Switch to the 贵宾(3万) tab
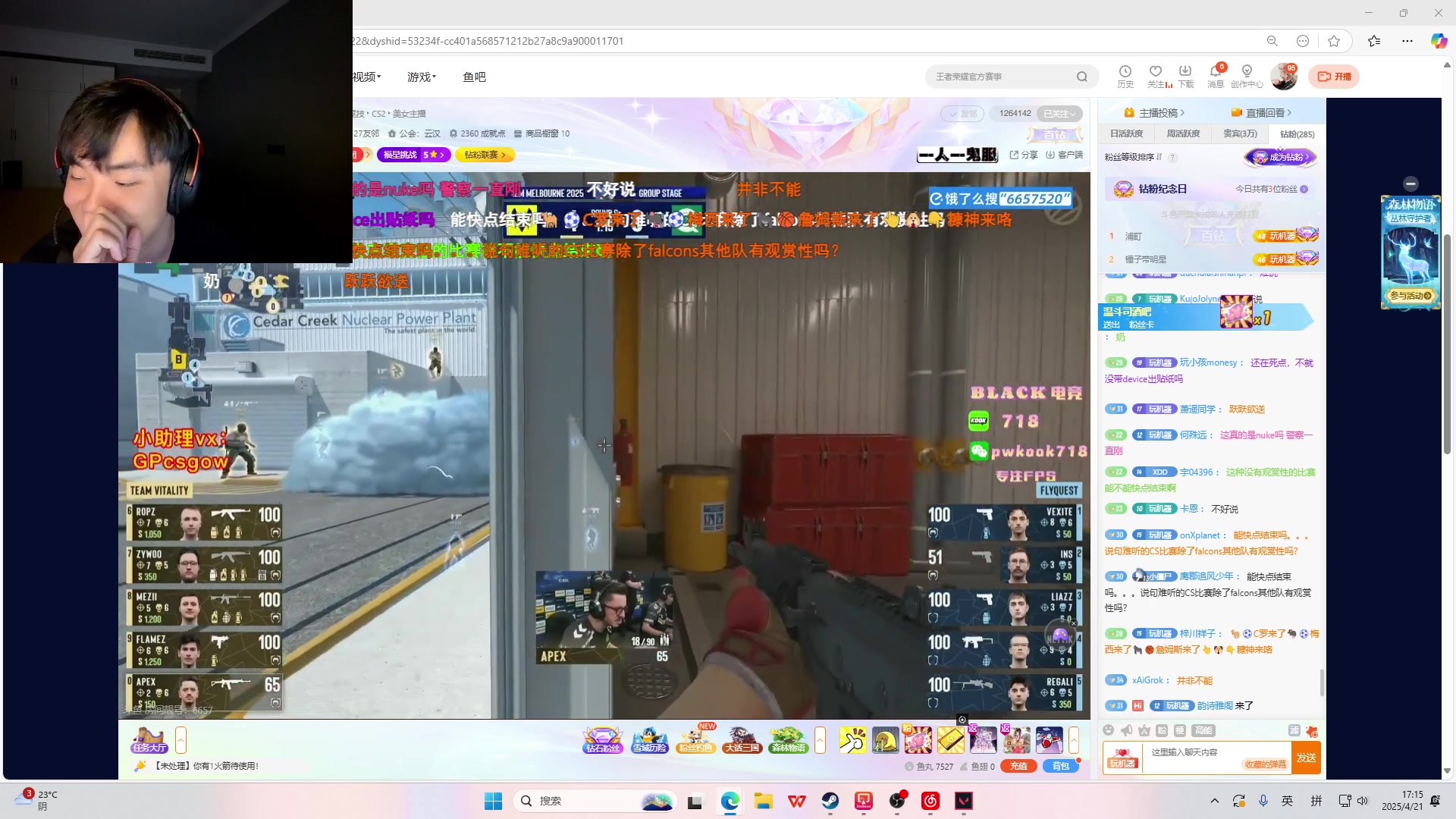 click(x=1240, y=133)
